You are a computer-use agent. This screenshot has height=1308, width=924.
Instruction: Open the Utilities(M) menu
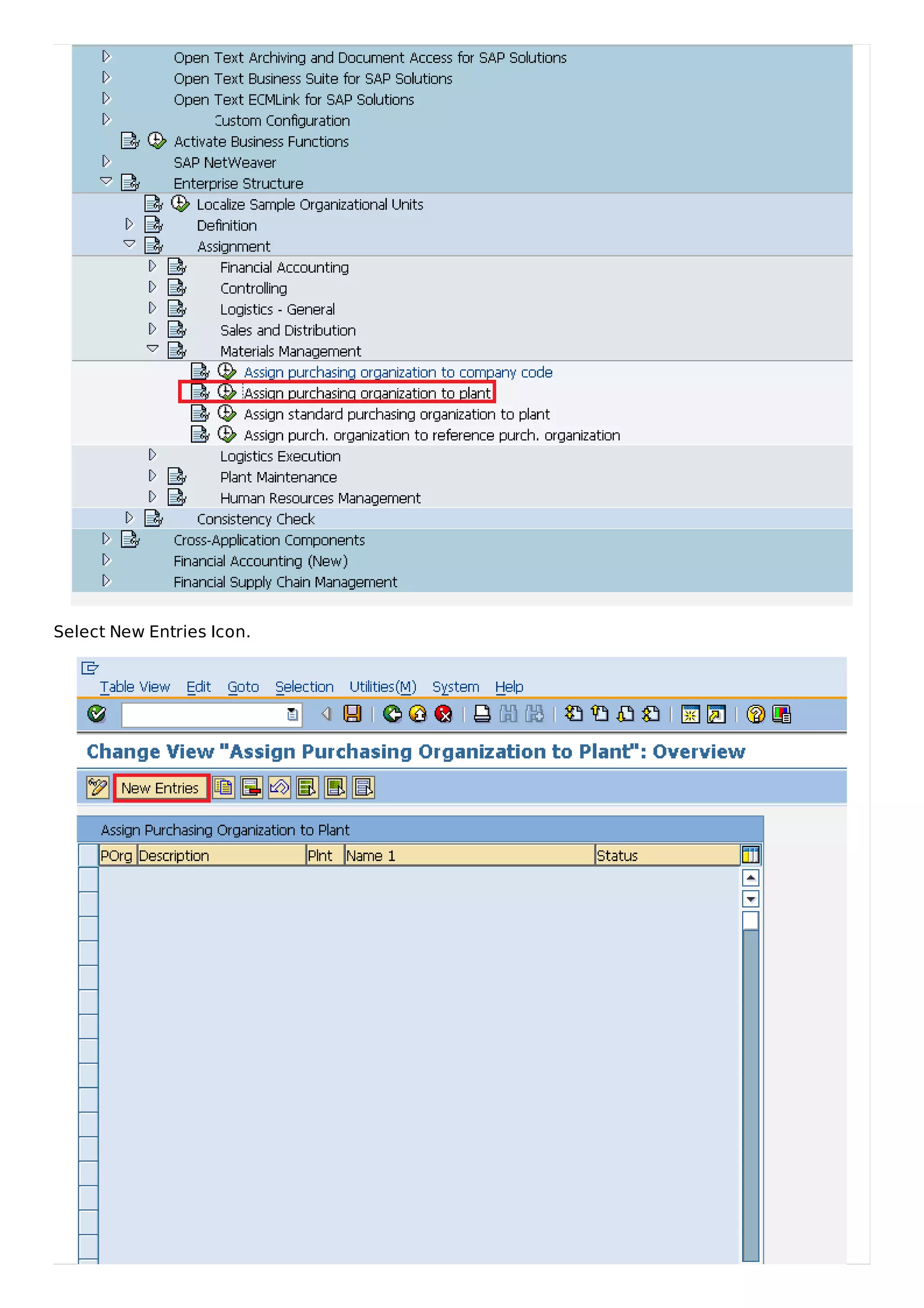[383, 687]
